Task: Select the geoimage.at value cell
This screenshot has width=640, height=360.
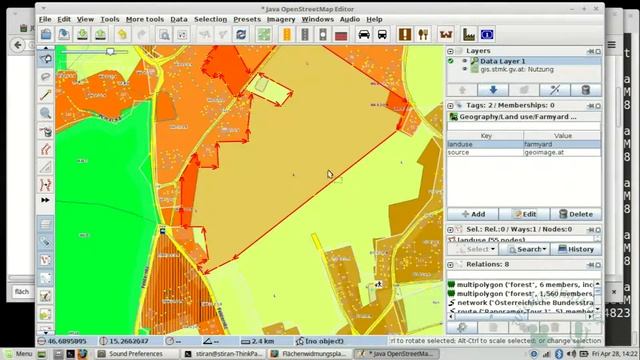Action: [562, 152]
